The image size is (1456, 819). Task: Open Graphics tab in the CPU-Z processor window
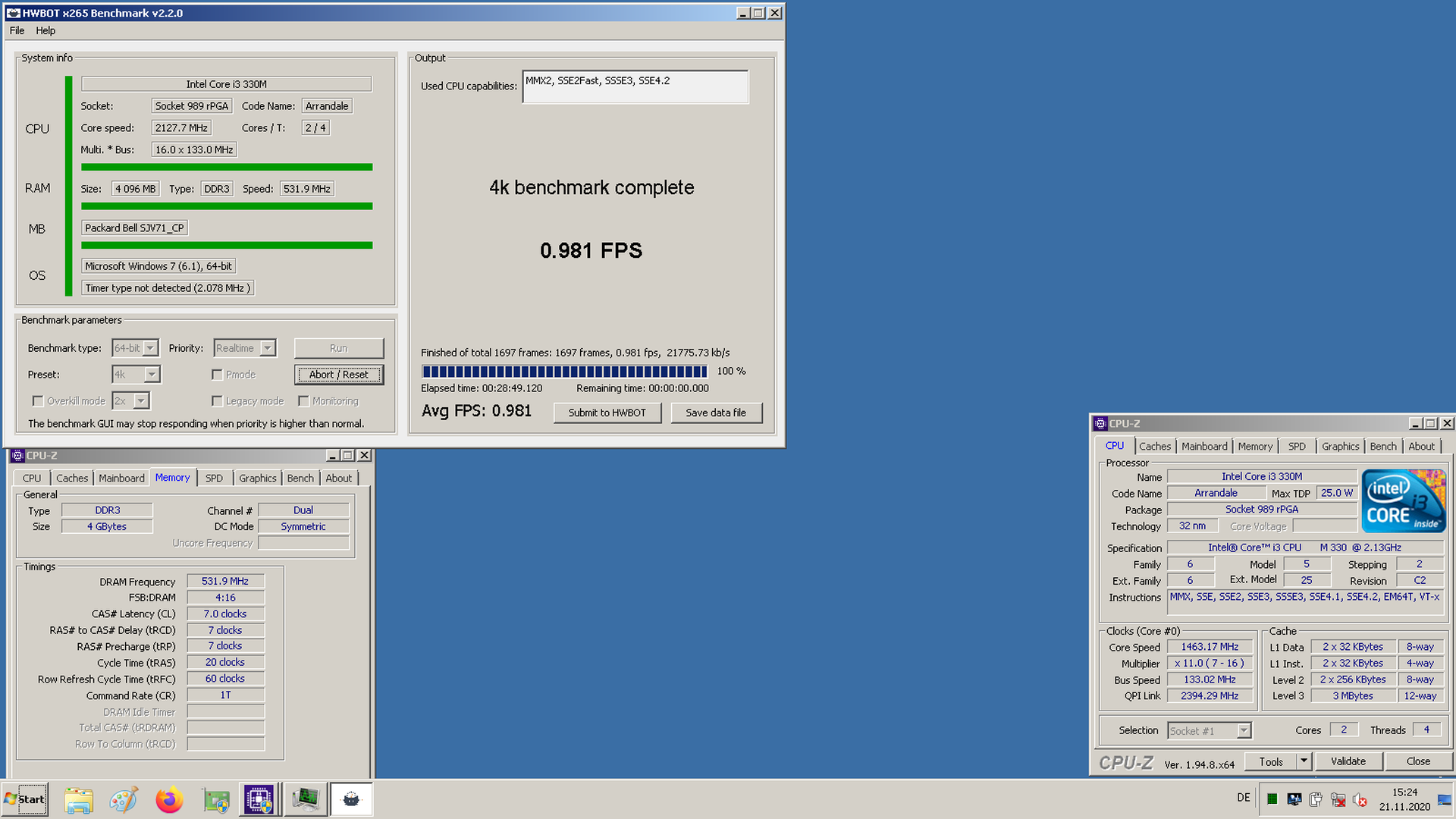(1340, 447)
